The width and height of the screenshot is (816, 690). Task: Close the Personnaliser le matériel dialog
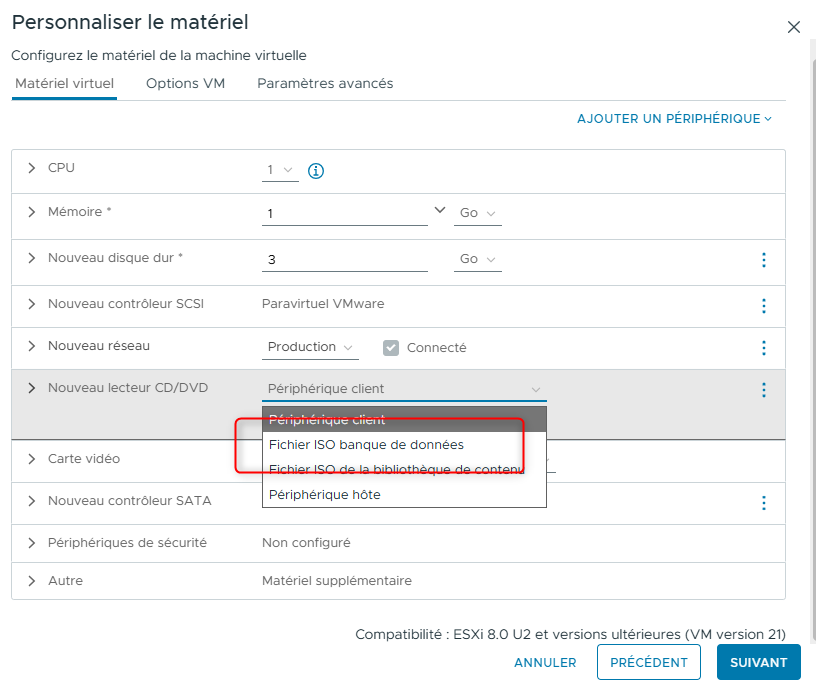click(794, 27)
